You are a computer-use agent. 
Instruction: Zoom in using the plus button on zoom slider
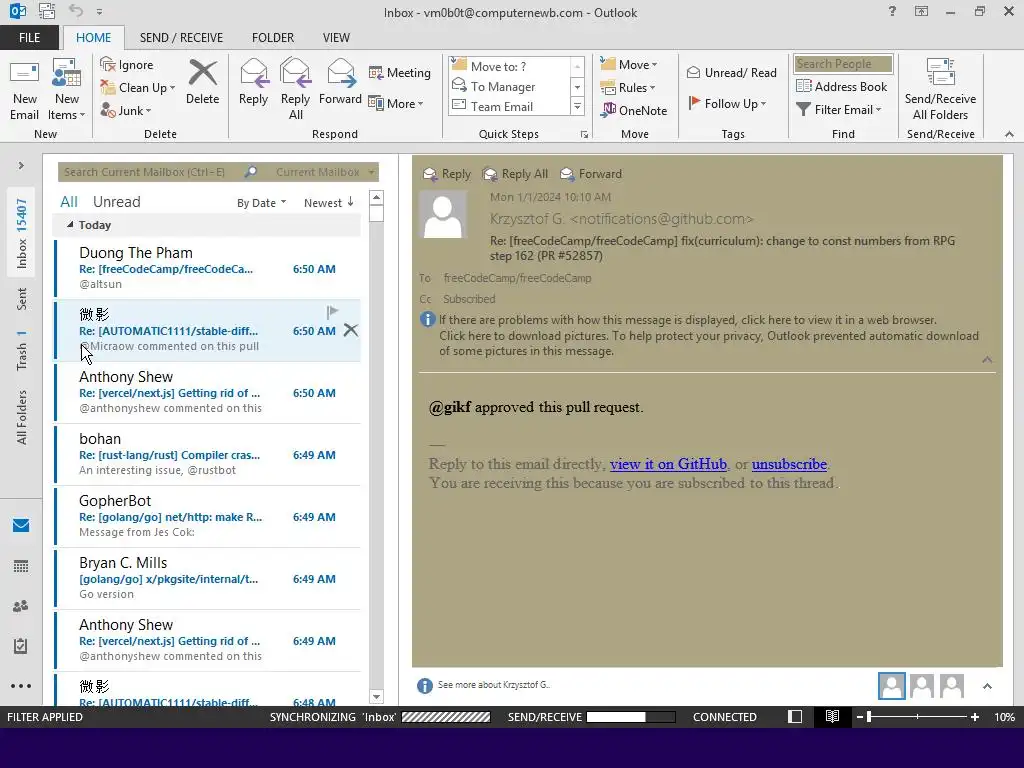[x=974, y=717]
